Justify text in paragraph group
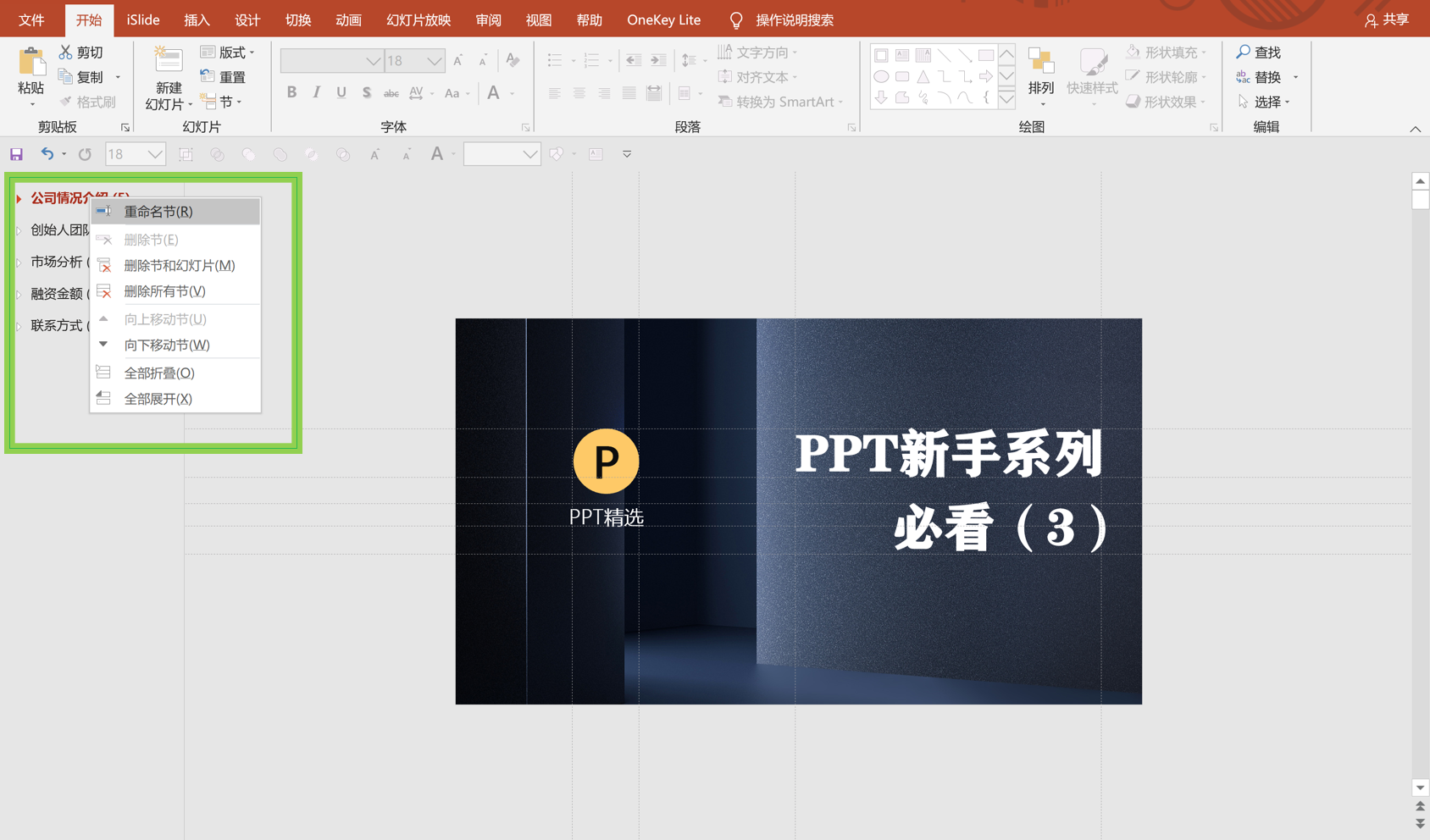This screenshot has height=840, width=1430. coord(629,93)
